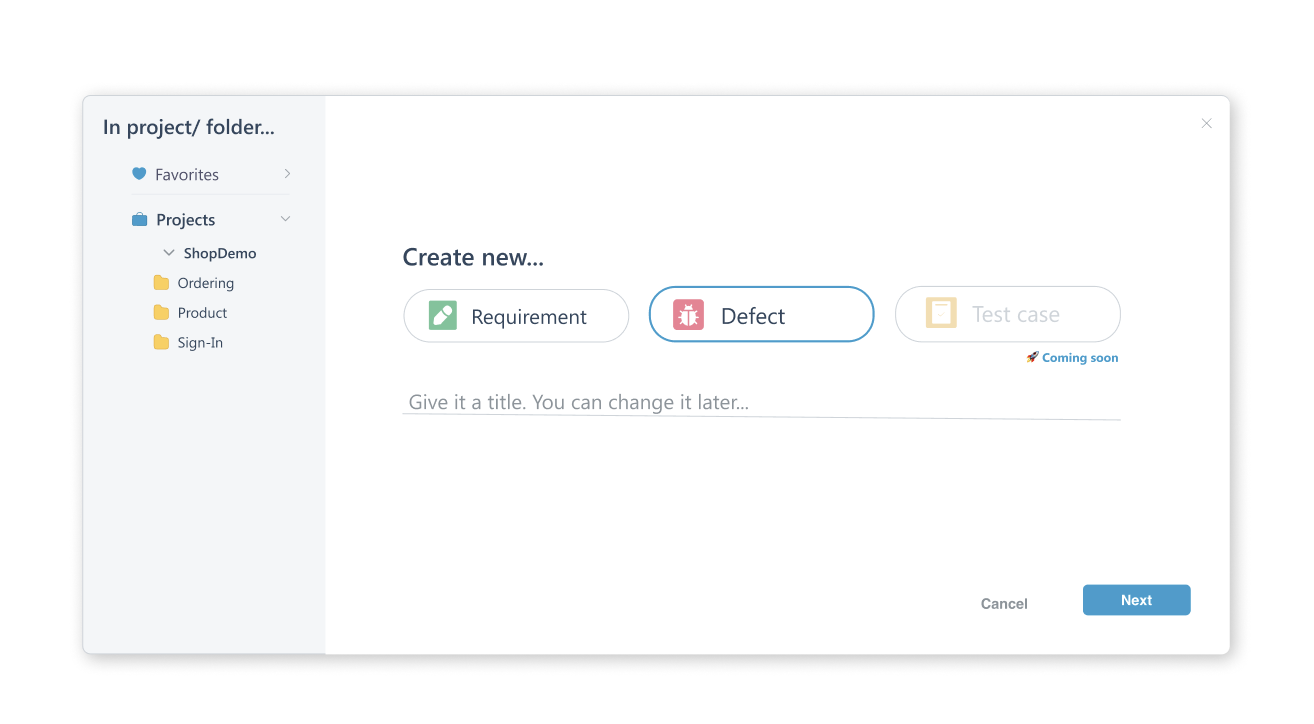Cancel the create new dialog
This screenshot has height=724, width=1314.
pos(1004,603)
